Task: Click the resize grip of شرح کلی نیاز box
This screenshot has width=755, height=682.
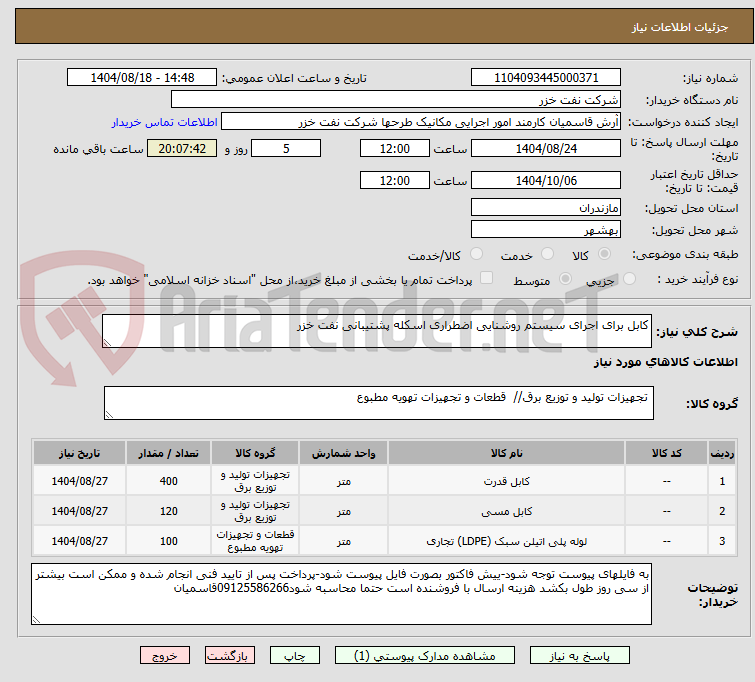Action: (107, 342)
